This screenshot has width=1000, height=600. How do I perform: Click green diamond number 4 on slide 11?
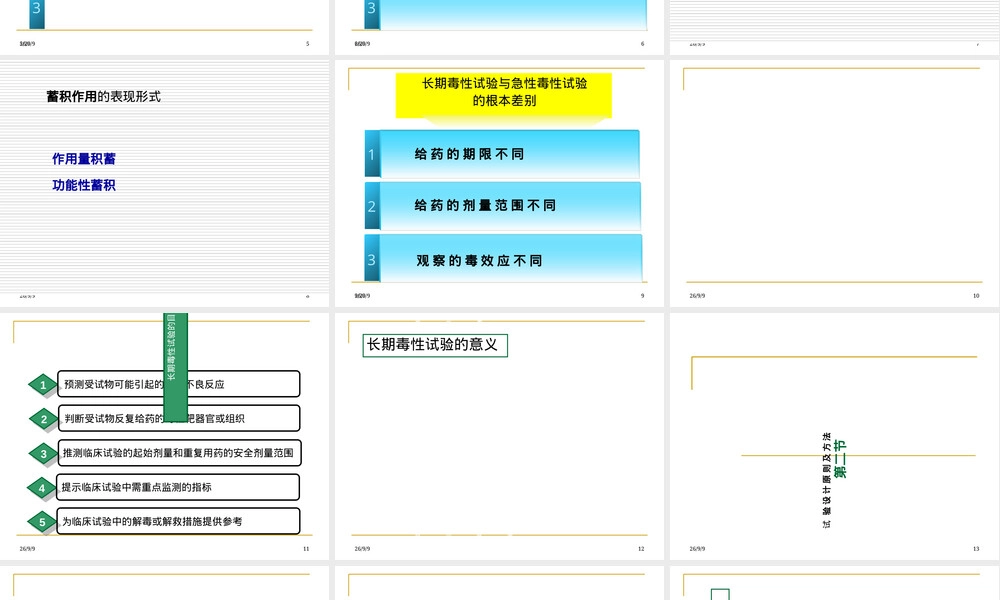point(42,488)
